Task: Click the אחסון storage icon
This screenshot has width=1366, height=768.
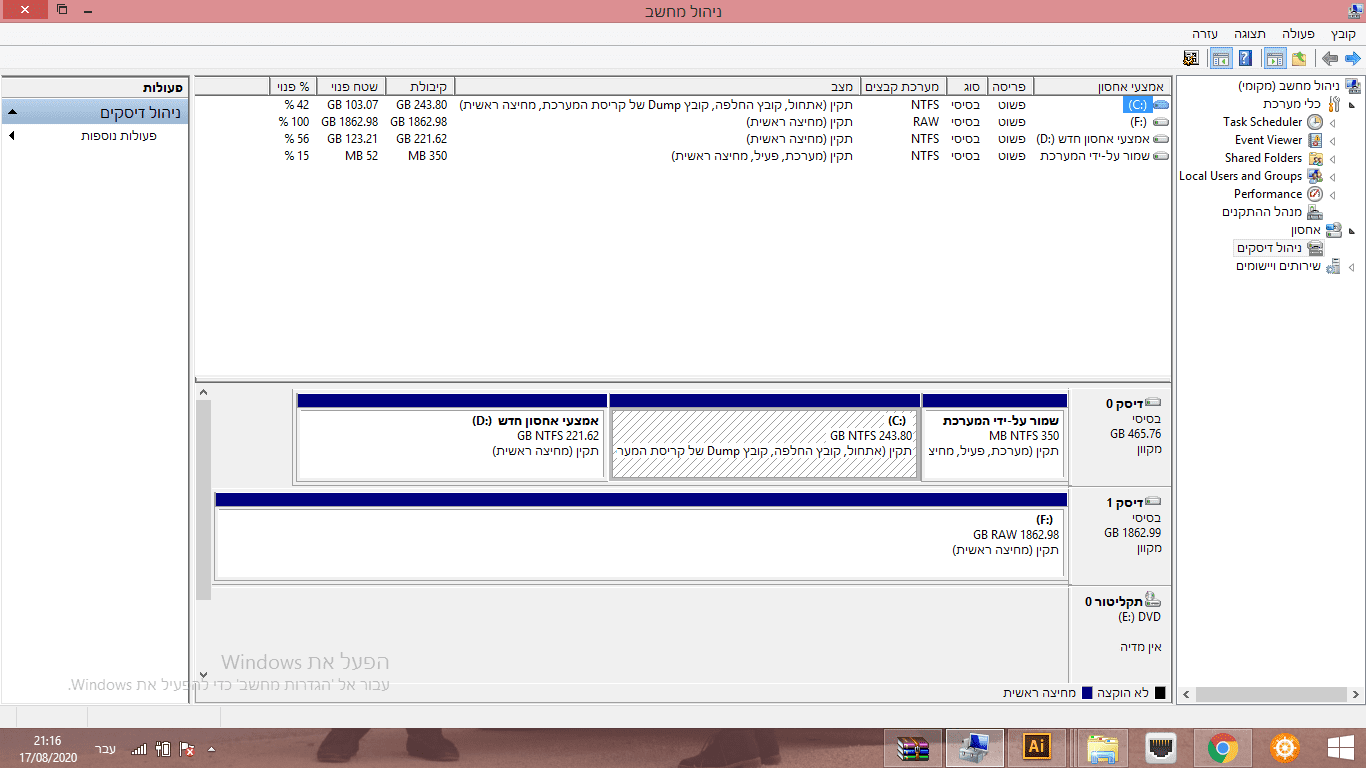Action: (1334, 230)
